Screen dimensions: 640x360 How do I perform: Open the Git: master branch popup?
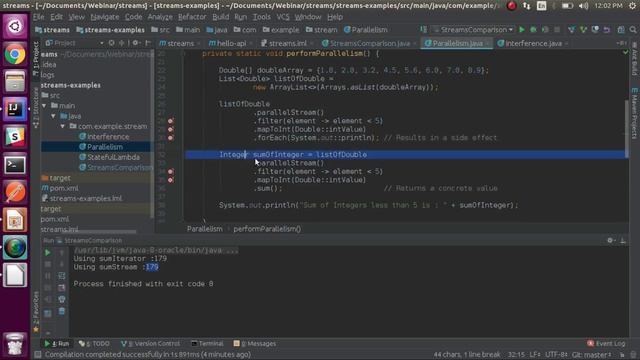coord(592,355)
